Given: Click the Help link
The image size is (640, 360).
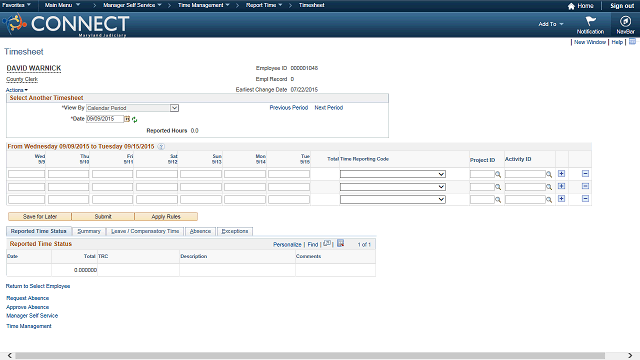Looking at the screenshot, I should (x=617, y=42).
